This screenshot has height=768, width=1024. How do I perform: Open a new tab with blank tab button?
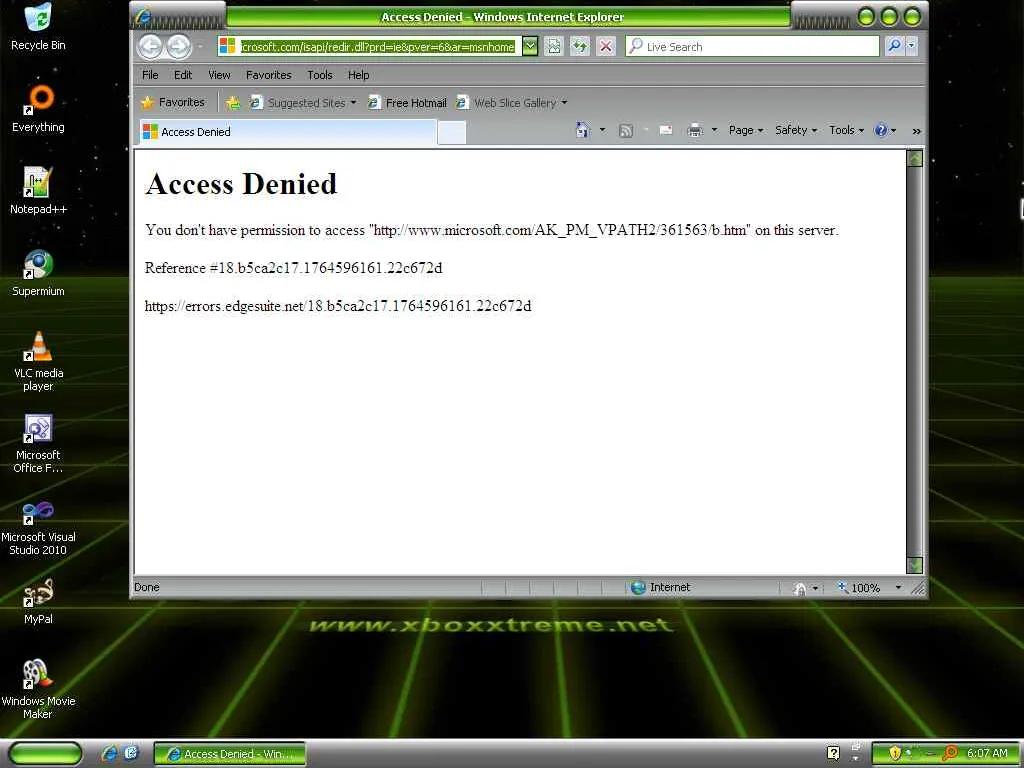[x=452, y=132]
